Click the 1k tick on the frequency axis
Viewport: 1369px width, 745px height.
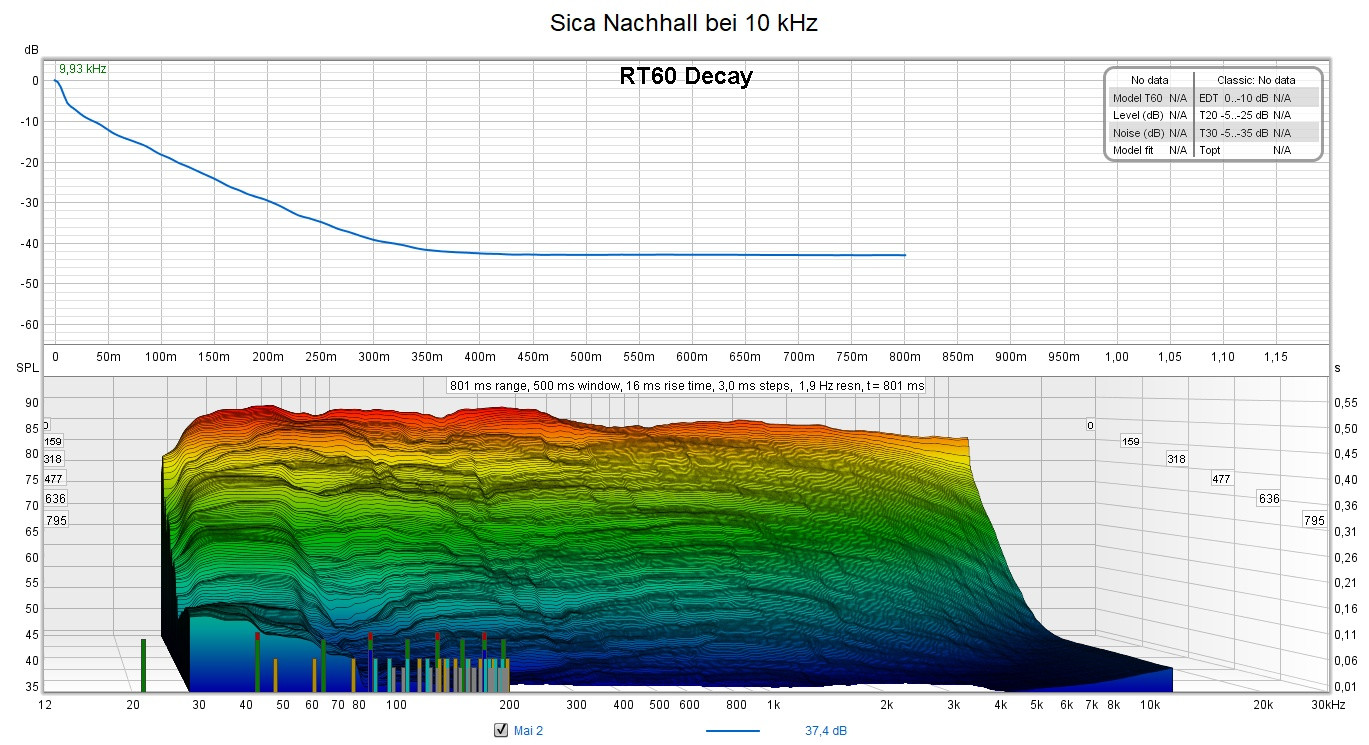pyautogui.click(x=773, y=705)
